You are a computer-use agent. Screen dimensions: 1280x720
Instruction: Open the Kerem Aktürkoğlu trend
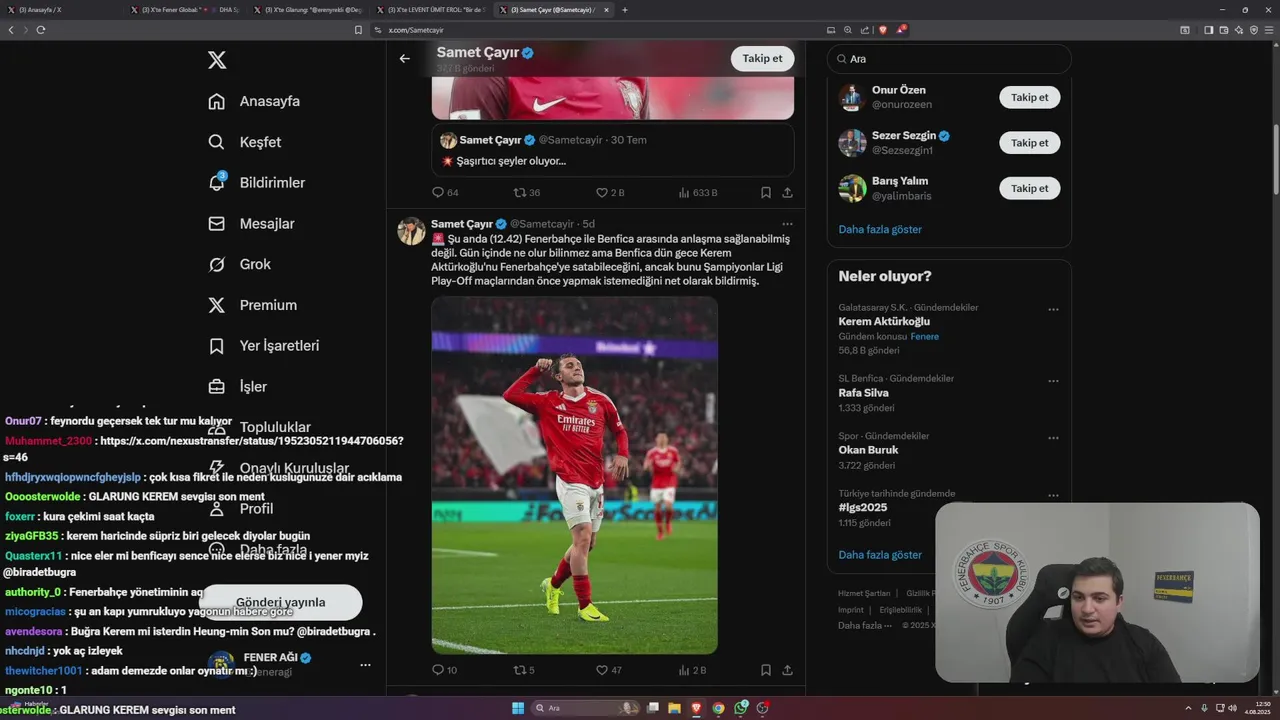pos(884,321)
